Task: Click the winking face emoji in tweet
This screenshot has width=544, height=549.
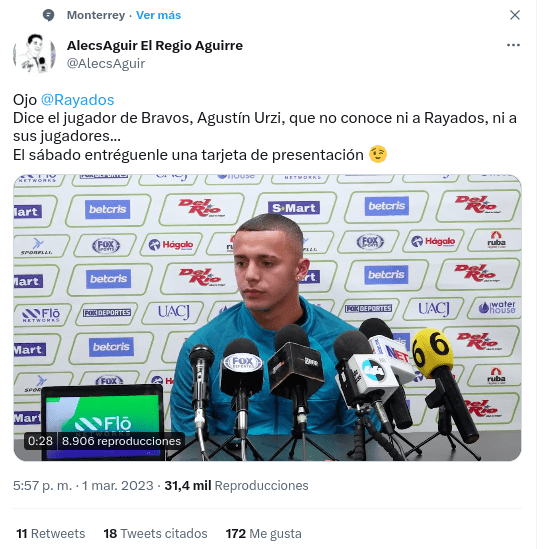Action: pos(378,154)
